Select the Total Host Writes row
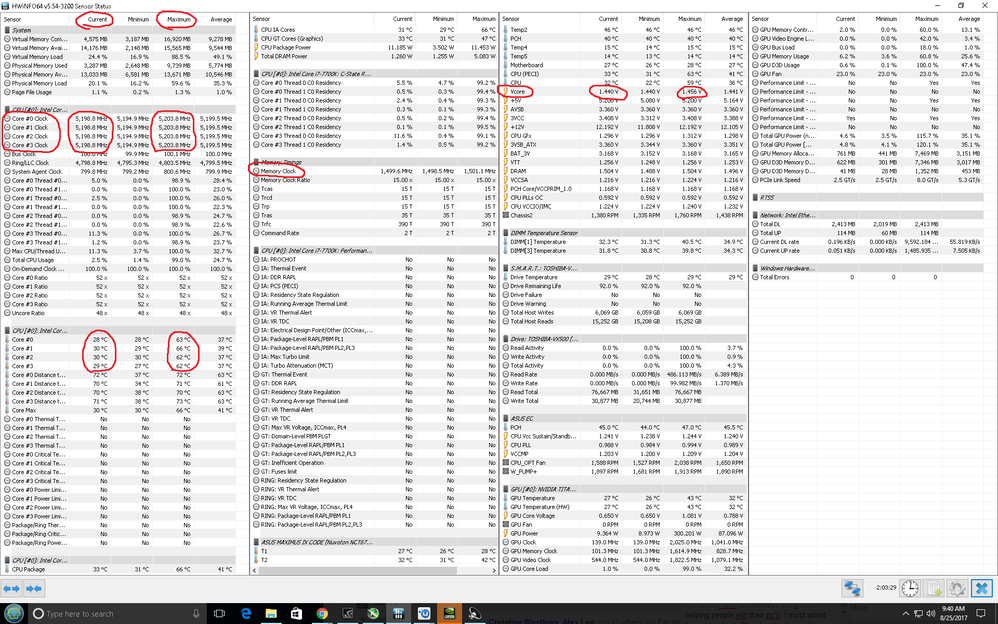The width and height of the screenshot is (998, 624). [x=624, y=313]
